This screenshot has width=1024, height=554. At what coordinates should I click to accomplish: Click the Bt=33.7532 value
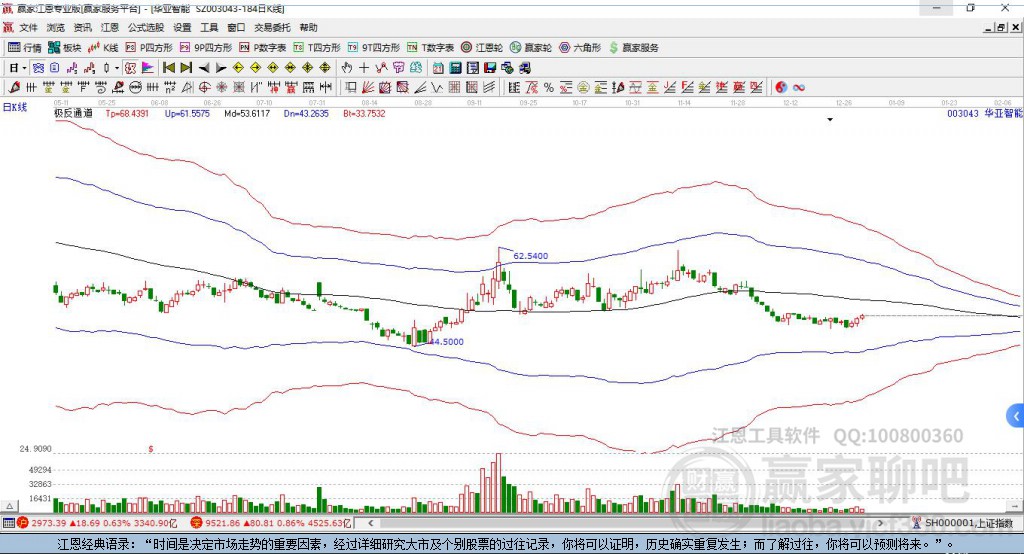coord(364,113)
